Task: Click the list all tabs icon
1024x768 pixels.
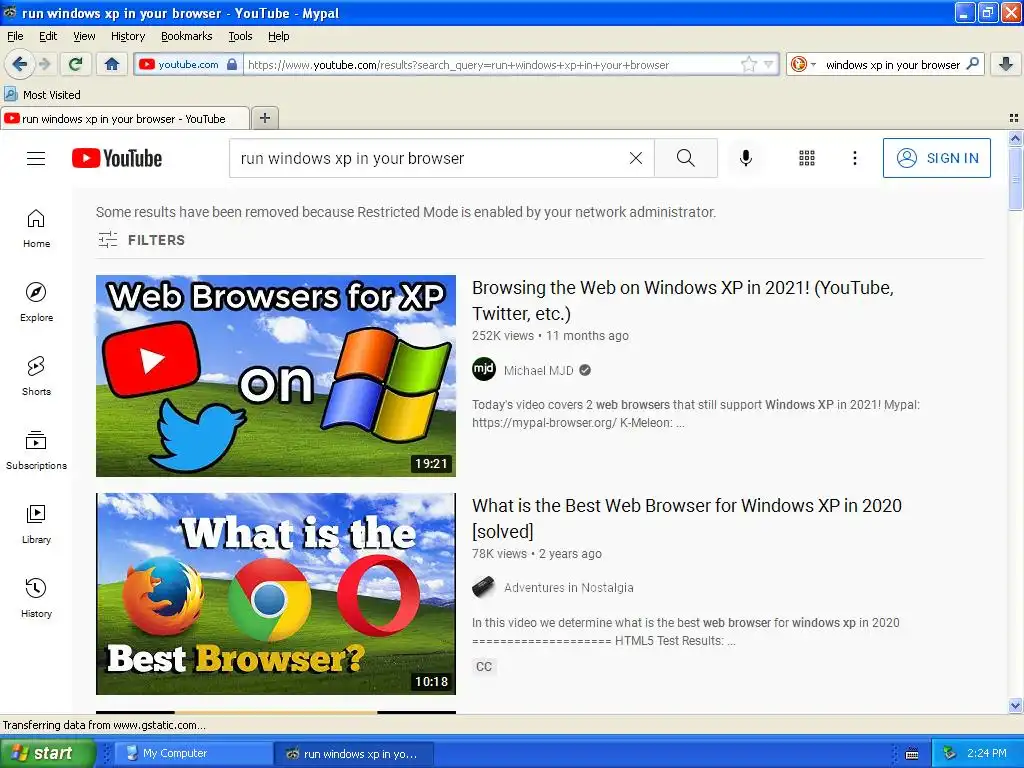Action: tap(1014, 118)
